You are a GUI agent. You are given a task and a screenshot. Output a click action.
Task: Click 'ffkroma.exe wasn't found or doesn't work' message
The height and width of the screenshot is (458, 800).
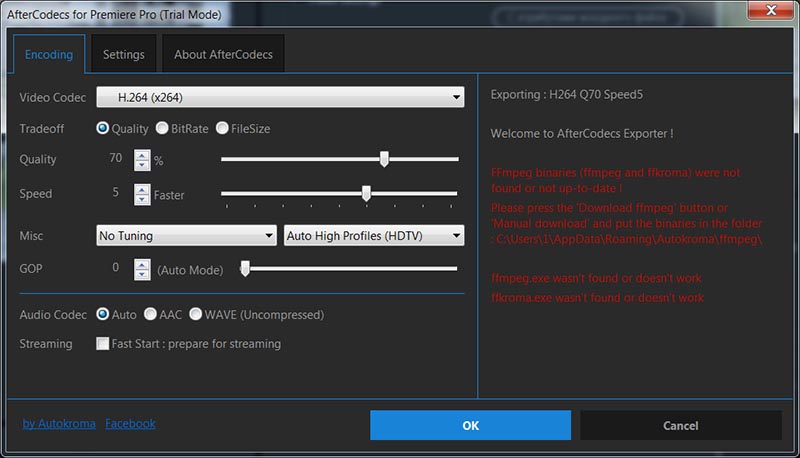coord(597,297)
